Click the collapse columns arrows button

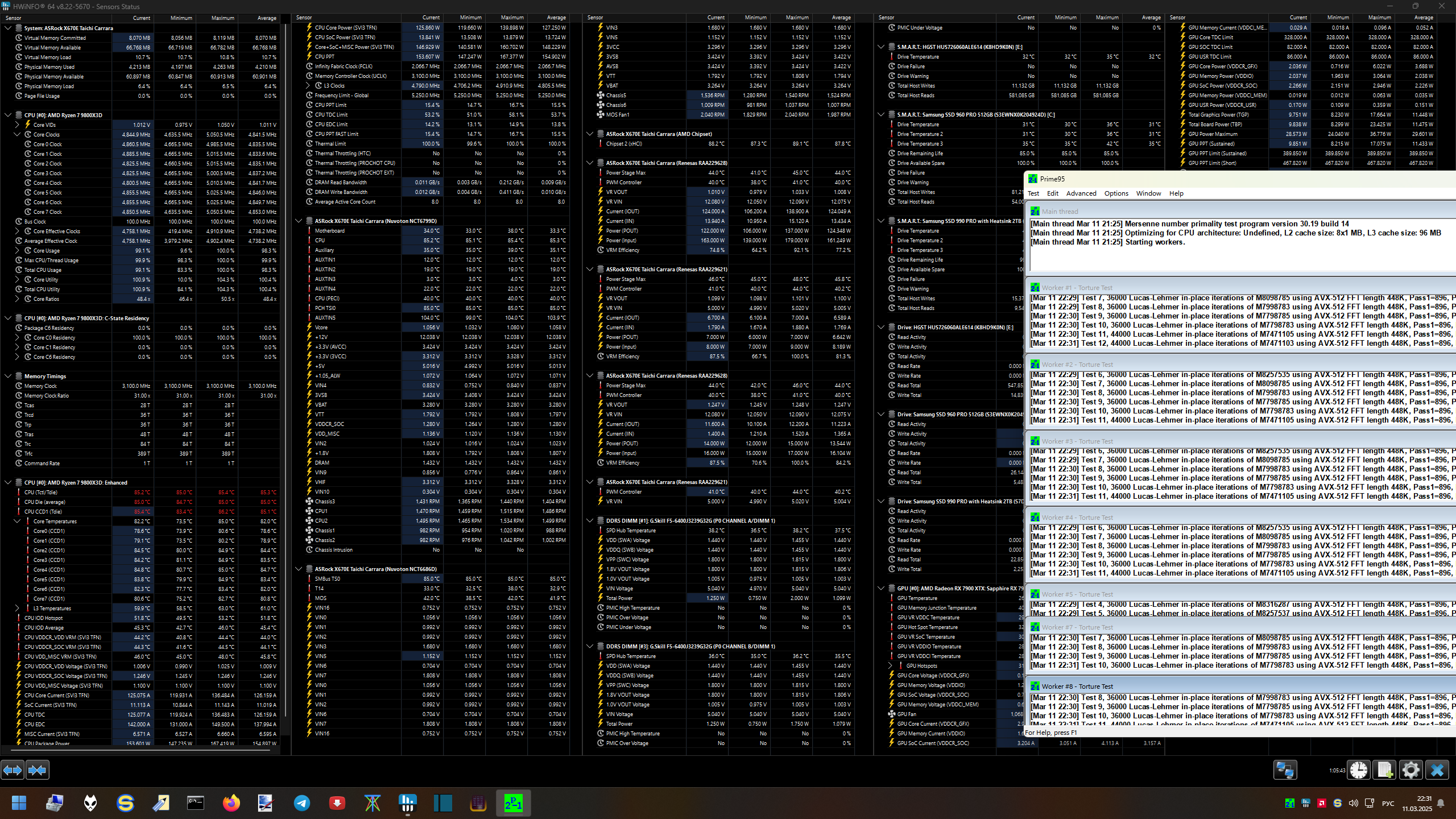point(38,770)
